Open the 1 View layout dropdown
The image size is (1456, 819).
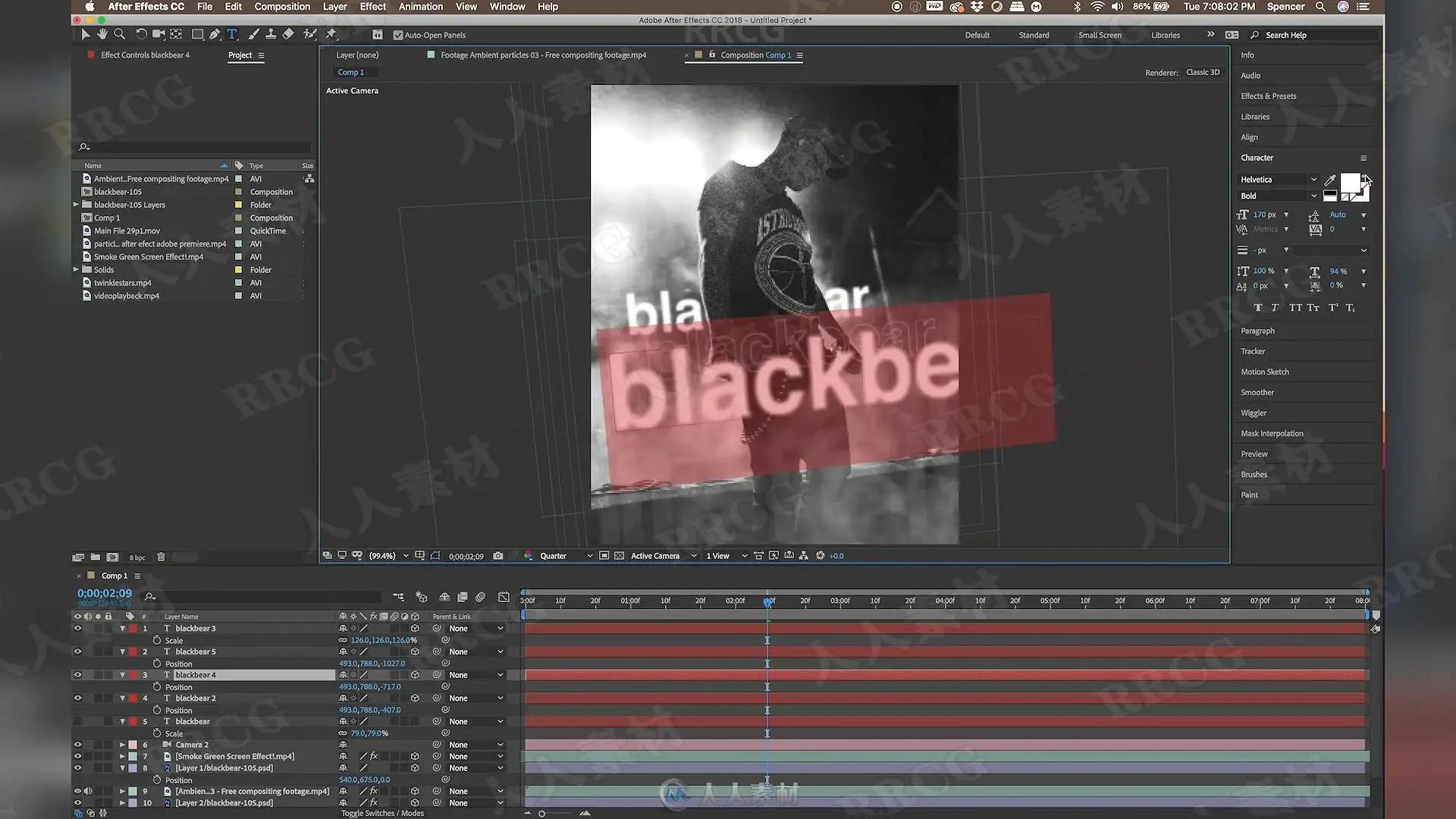click(726, 556)
